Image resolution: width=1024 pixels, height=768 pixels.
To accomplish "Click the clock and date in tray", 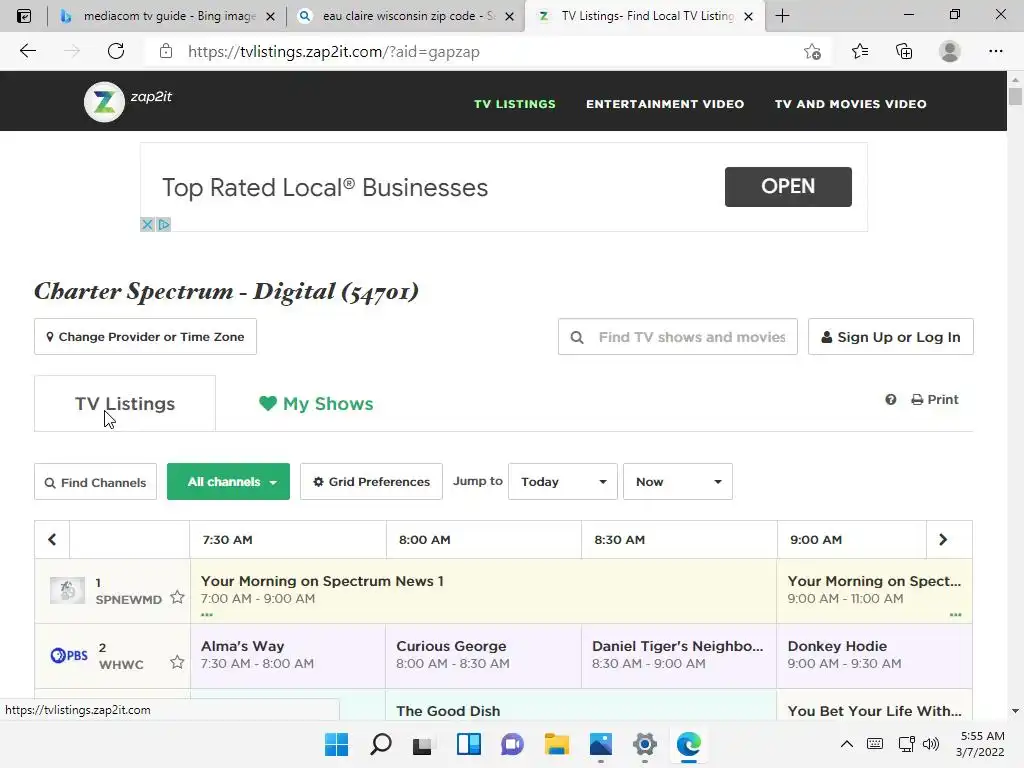I will pyautogui.click(x=981, y=744).
